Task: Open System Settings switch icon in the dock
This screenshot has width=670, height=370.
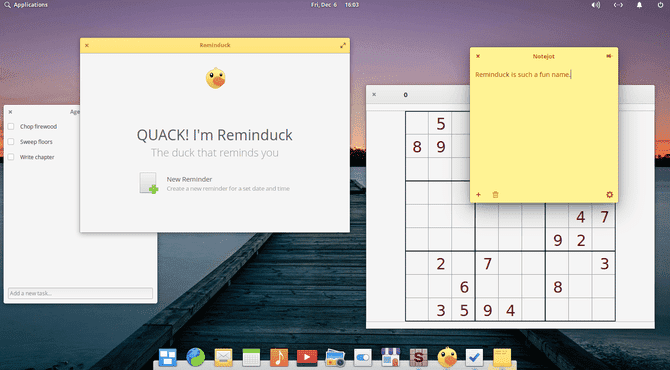Action: 363,357
